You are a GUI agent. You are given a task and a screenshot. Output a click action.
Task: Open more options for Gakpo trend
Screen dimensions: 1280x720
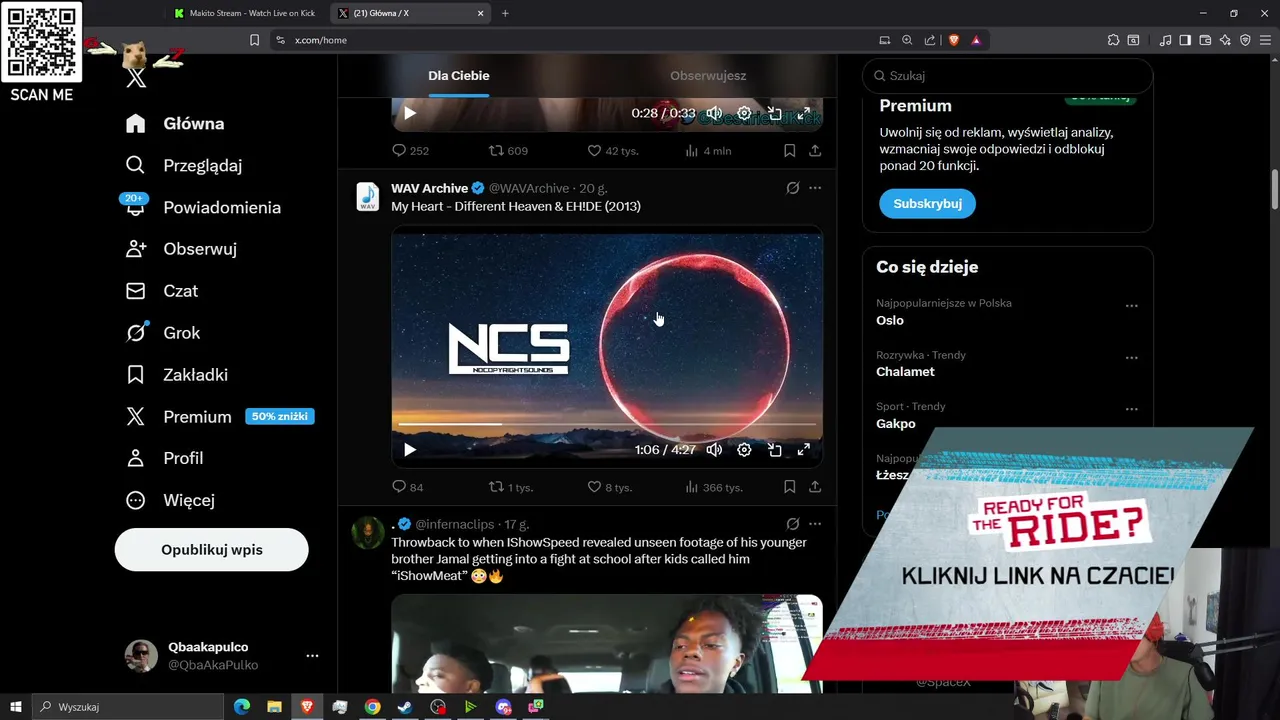tap(1132, 409)
